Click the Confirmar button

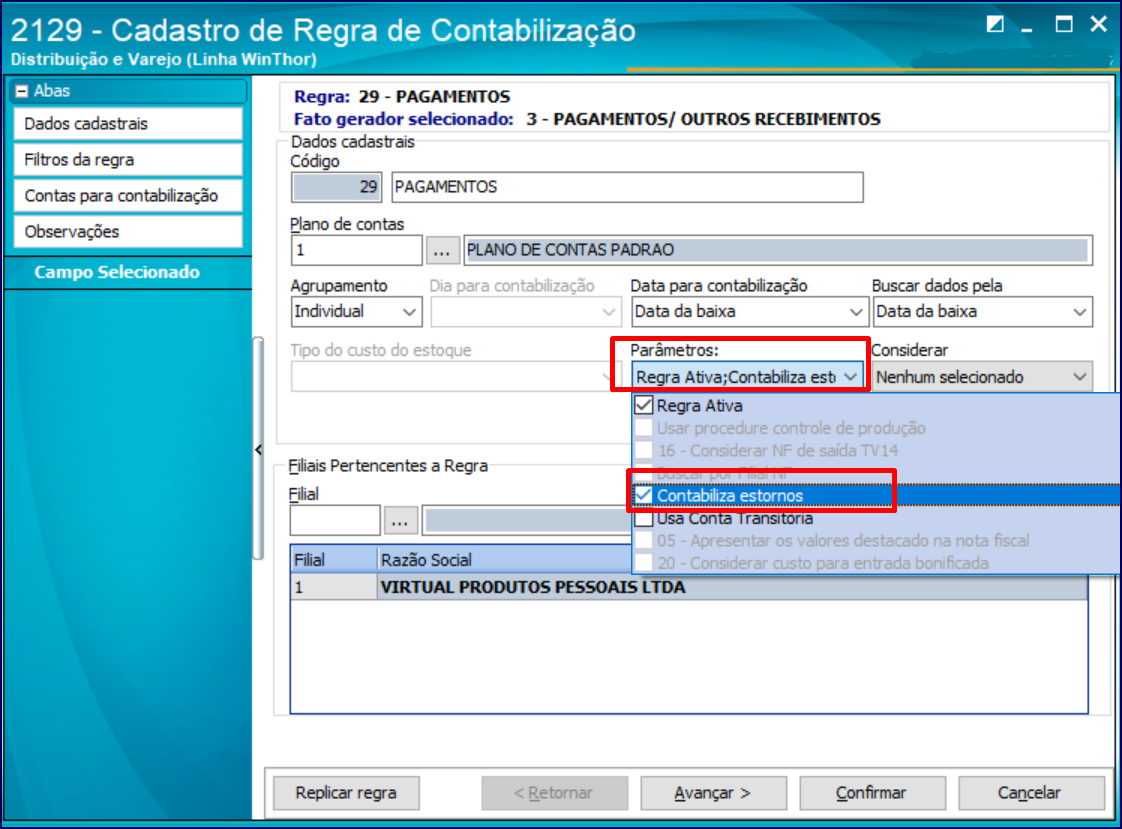click(872, 793)
